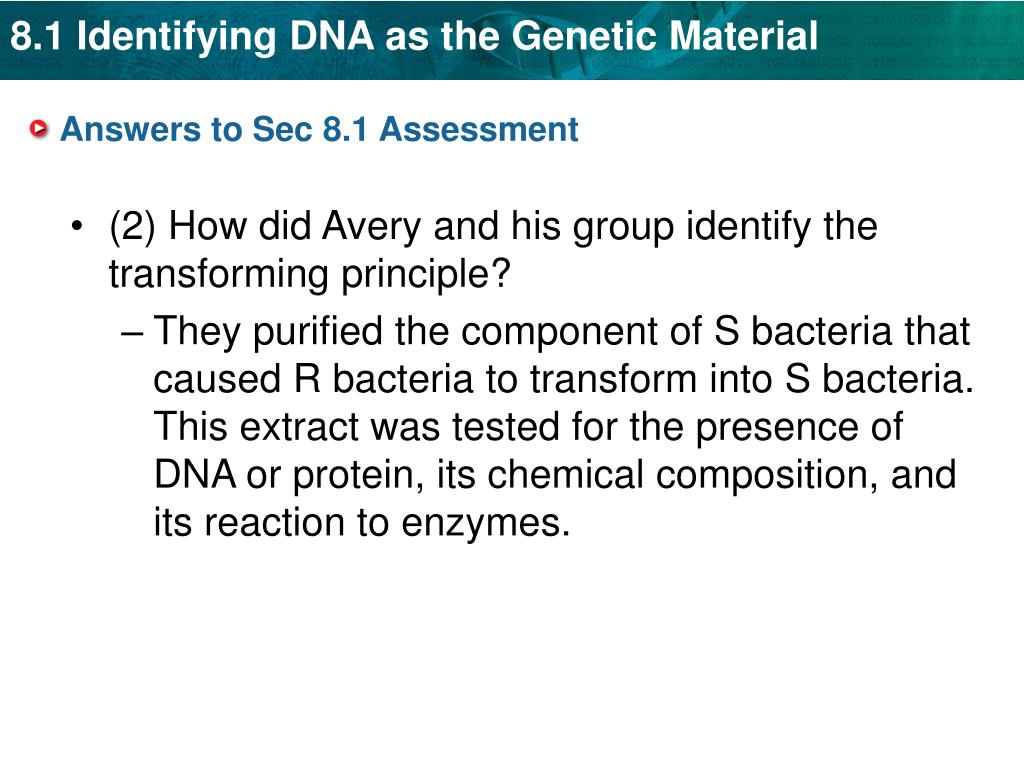
Task: Click the '(2)' question number
Action: coord(133,227)
